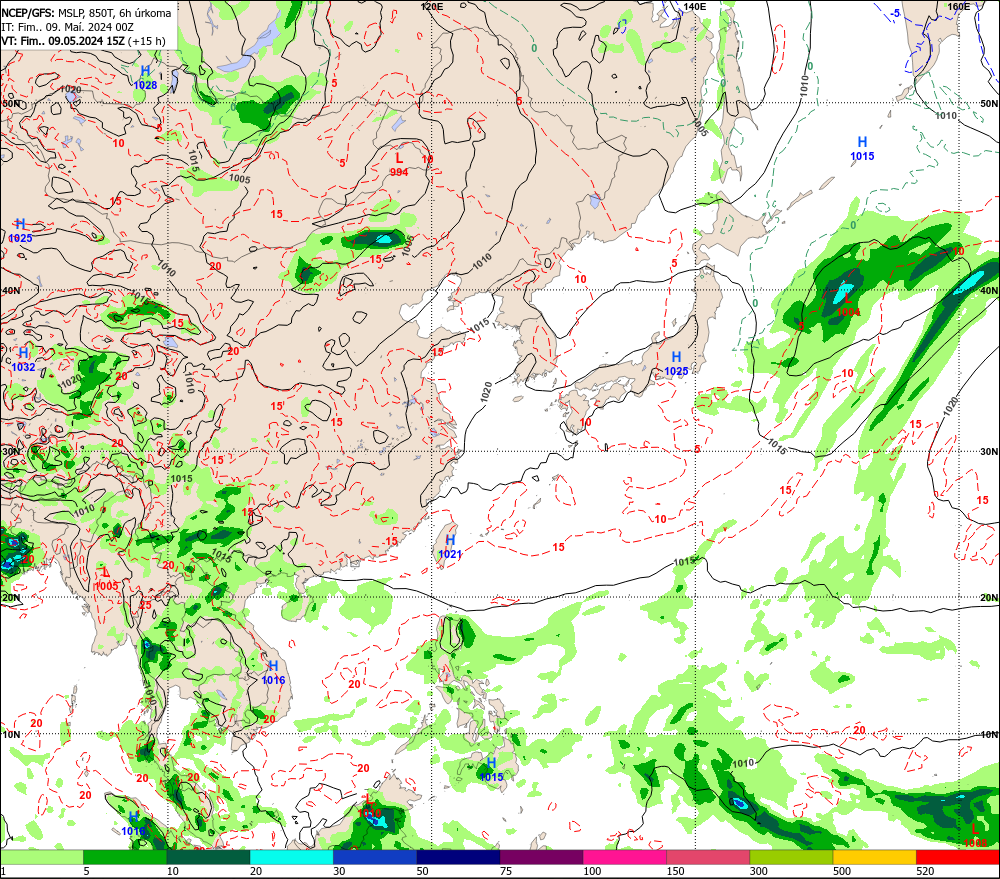Click the VT valid time 15Z line
This screenshot has width=1000, height=879.
coord(83,41)
